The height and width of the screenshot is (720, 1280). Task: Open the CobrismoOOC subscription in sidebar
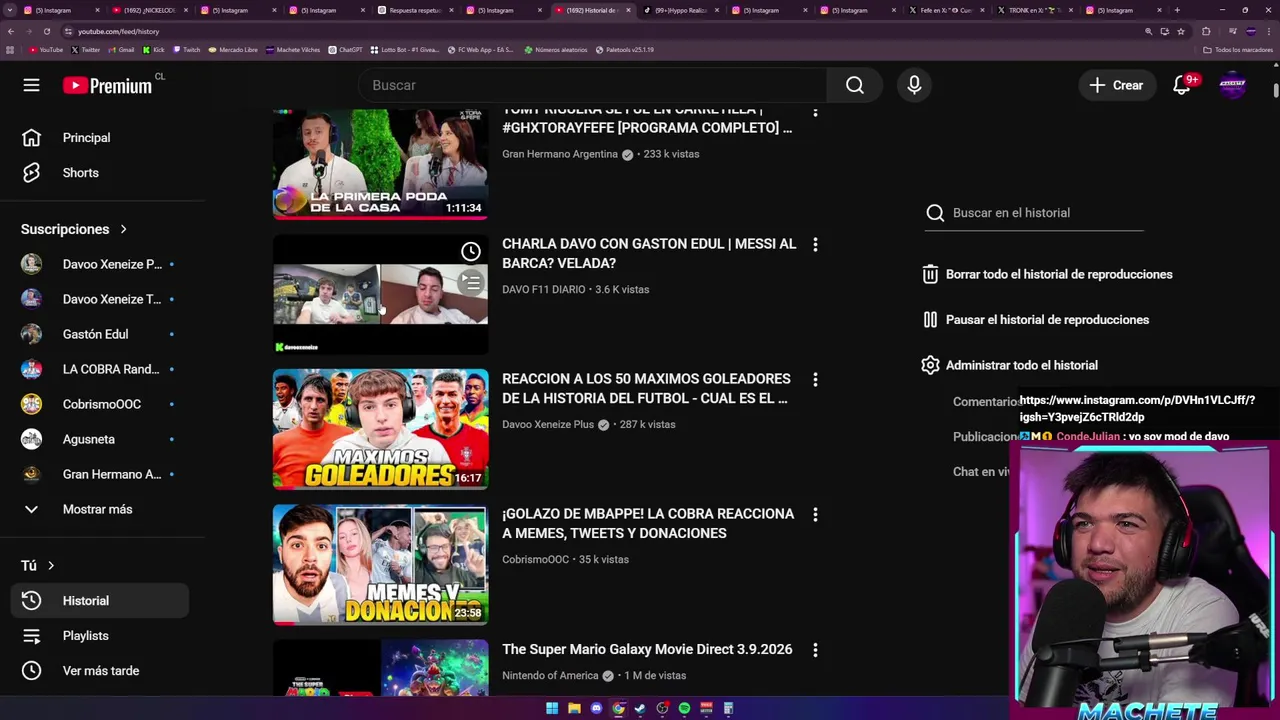click(100, 404)
